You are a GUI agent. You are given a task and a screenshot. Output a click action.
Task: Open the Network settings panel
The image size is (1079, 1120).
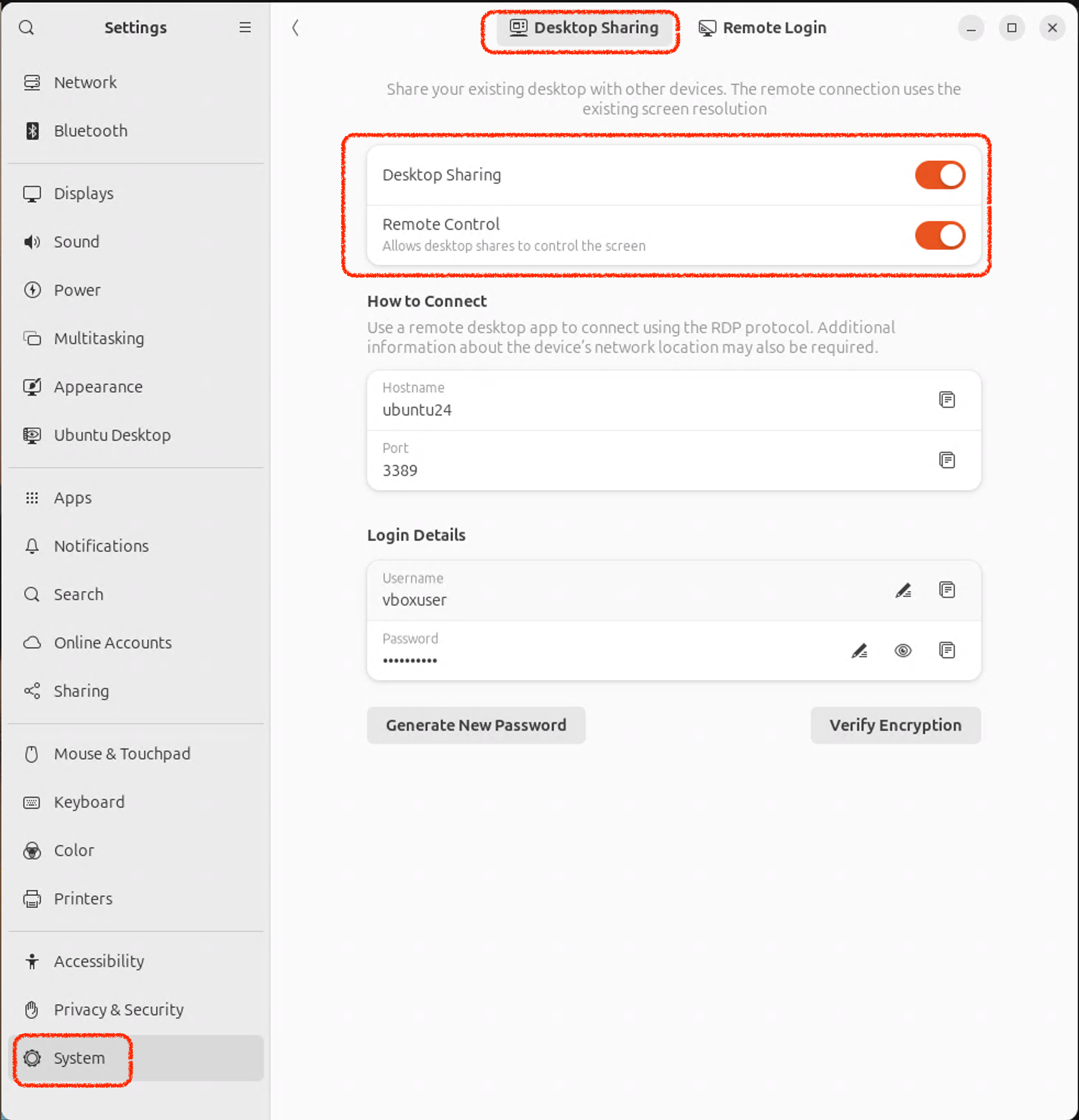tap(85, 82)
